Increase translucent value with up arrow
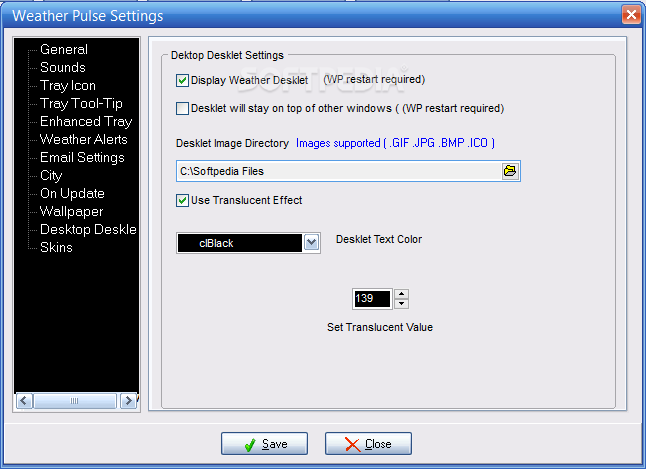Screen dimensions: 646x469 click(x=401, y=294)
